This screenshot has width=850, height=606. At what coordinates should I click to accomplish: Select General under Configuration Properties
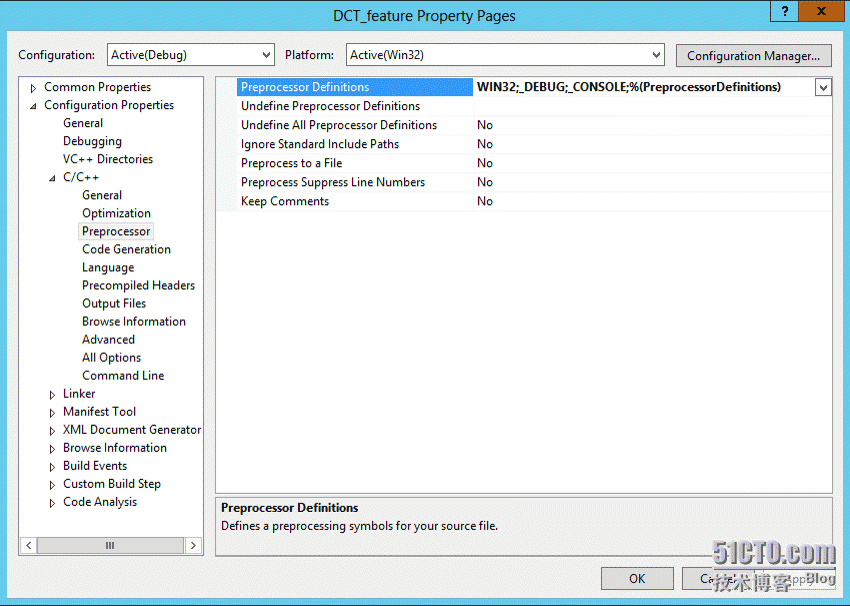[x=83, y=123]
